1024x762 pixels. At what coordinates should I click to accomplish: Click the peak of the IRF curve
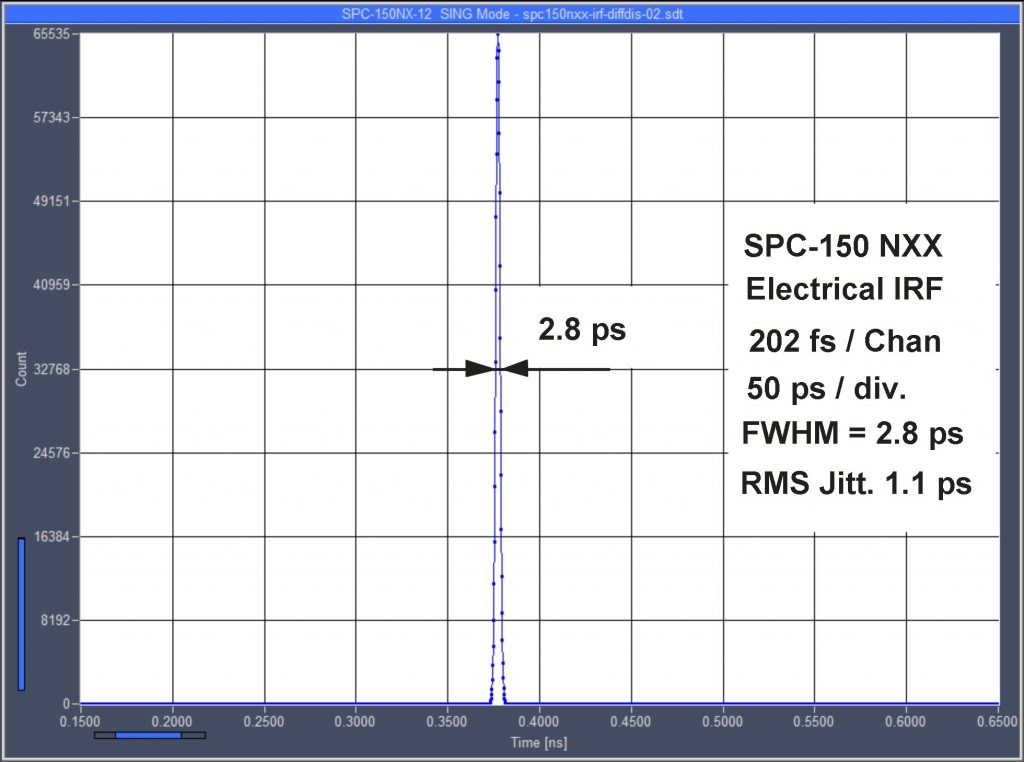(497, 36)
